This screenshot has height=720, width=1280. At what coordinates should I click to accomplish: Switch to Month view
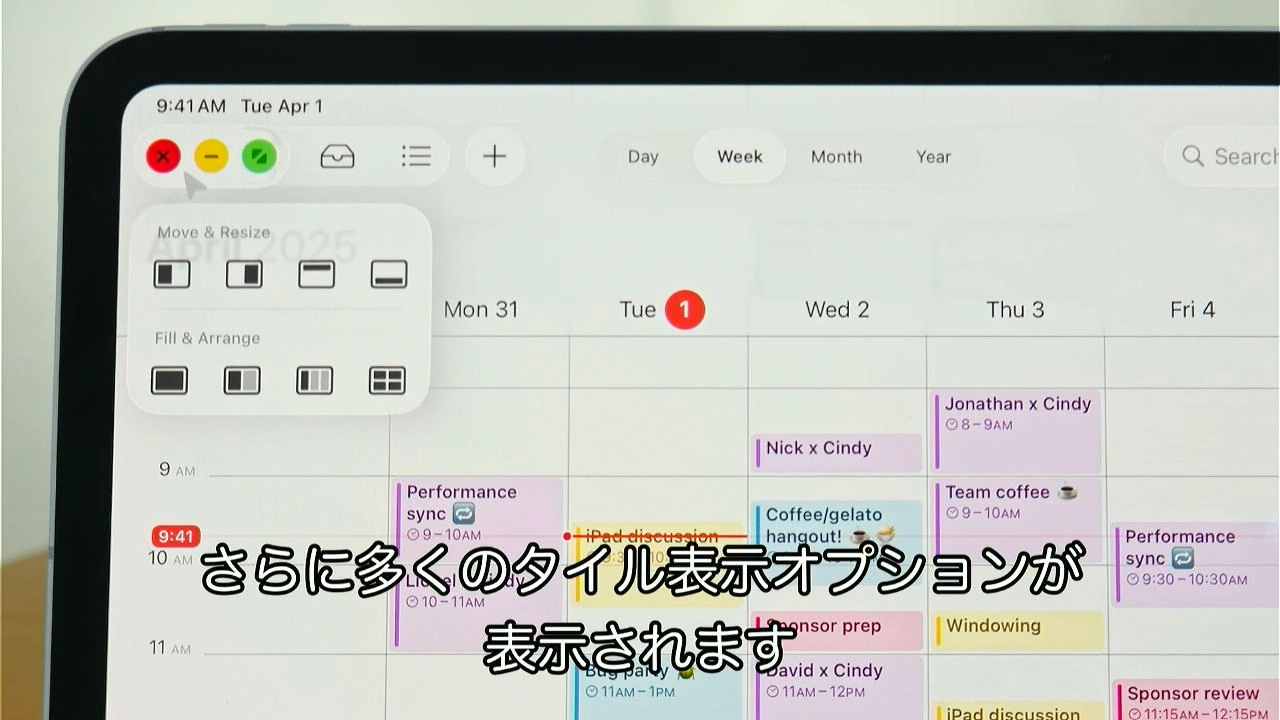(x=836, y=157)
